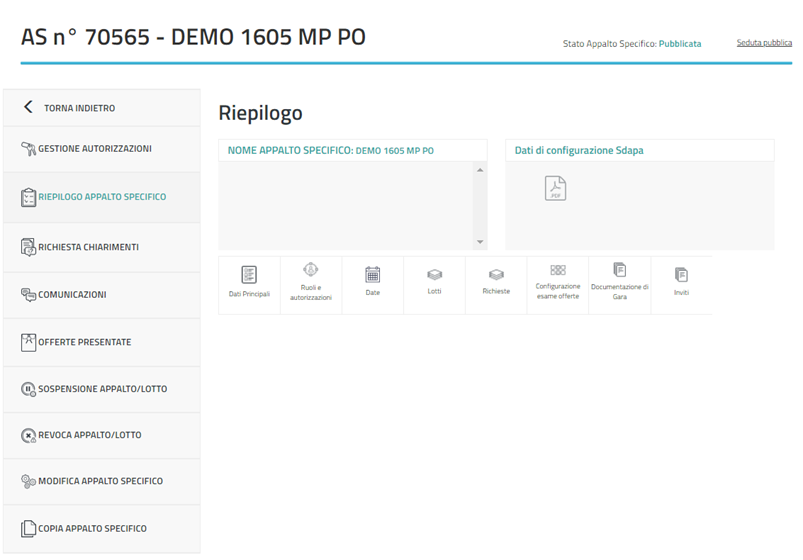
Task: Open the Date calendar icon
Action: [372, 274]
